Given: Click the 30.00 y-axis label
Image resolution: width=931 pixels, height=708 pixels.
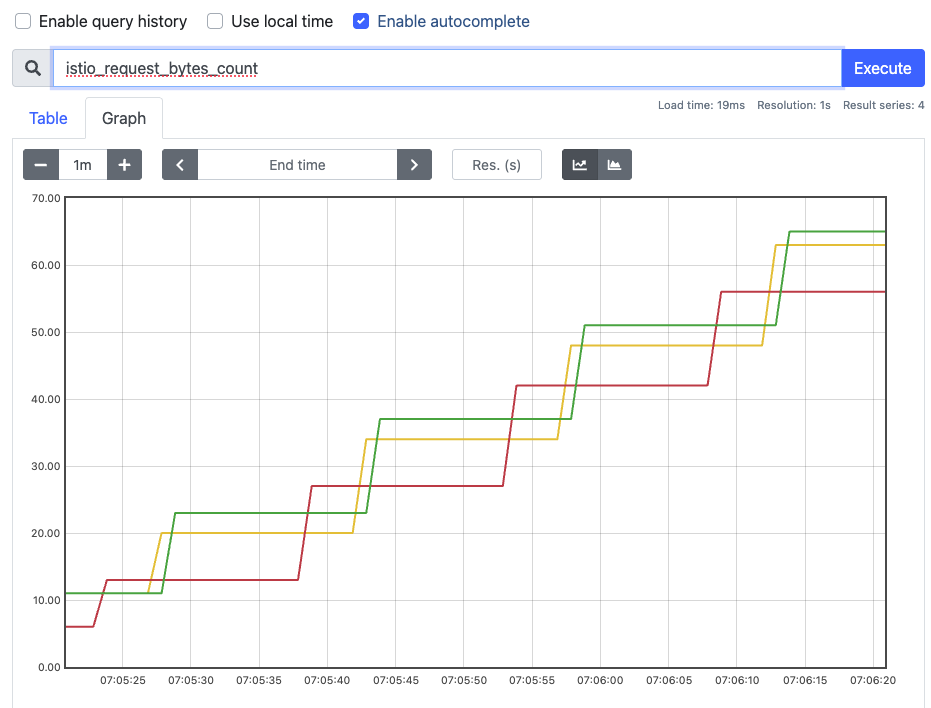Looking at the screenshot, I should tap(46, 467).
